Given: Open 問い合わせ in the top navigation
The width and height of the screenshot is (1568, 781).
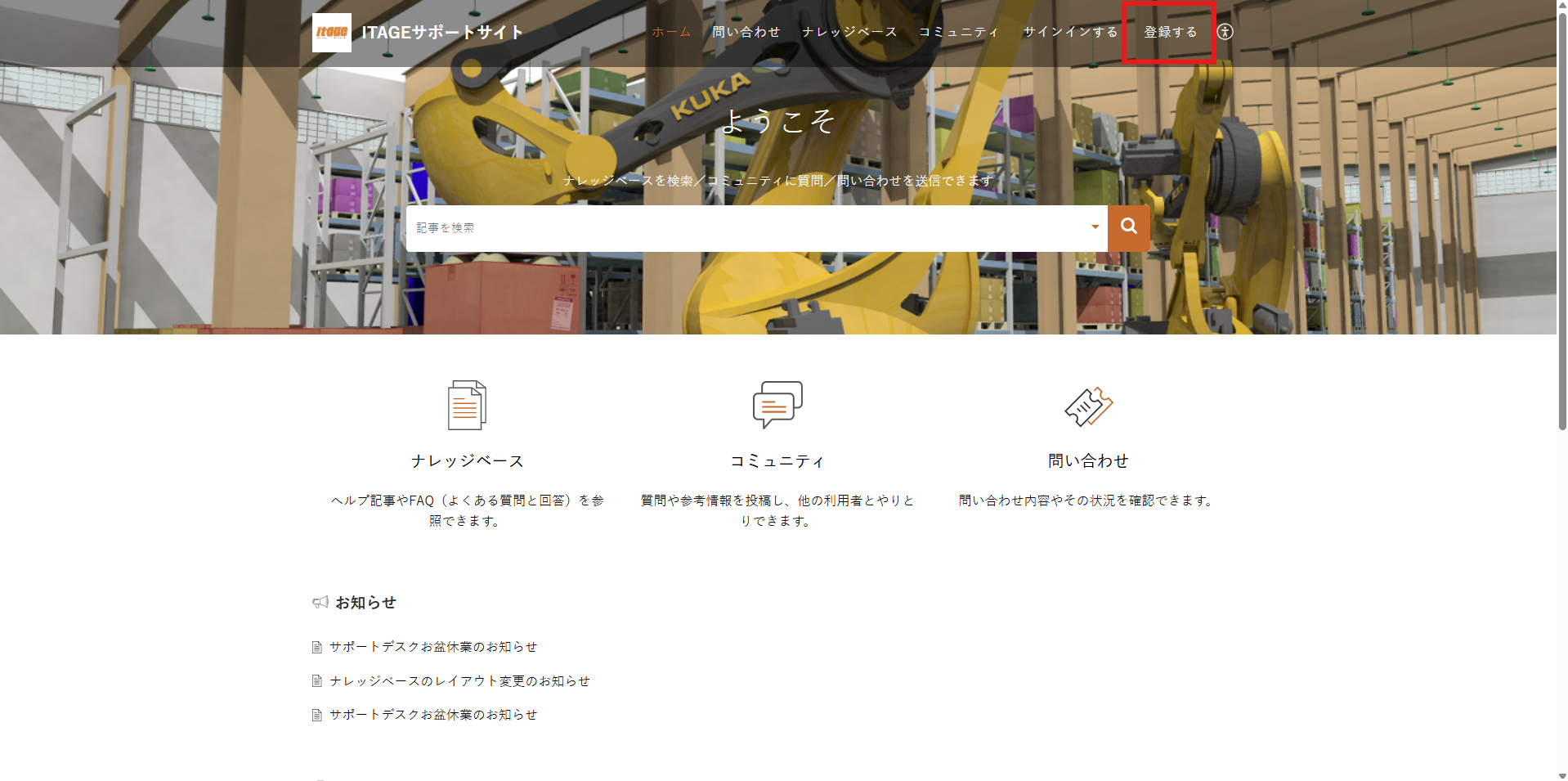Looking at the screenshot, I should point(746,32).
